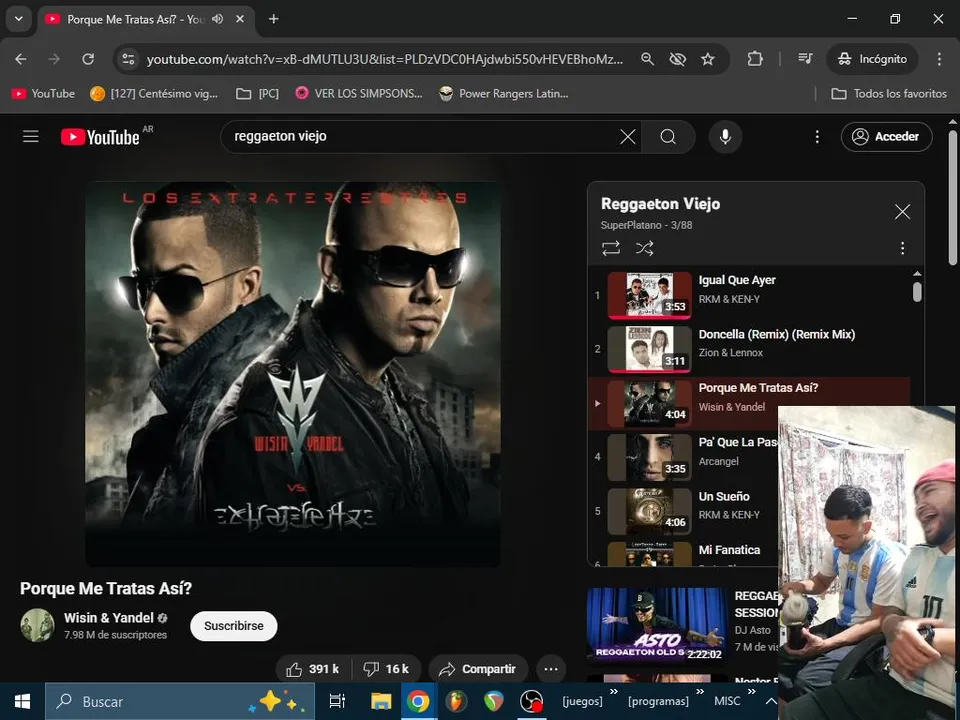Bookmark this page with the star
Screen dimensions: 960x720
(708, 59)
